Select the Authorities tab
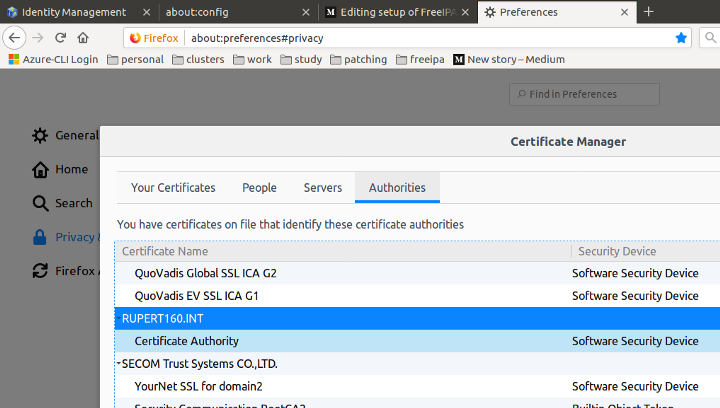The height and width of the screenshot is (408, 720). click(x=397, y=188)
